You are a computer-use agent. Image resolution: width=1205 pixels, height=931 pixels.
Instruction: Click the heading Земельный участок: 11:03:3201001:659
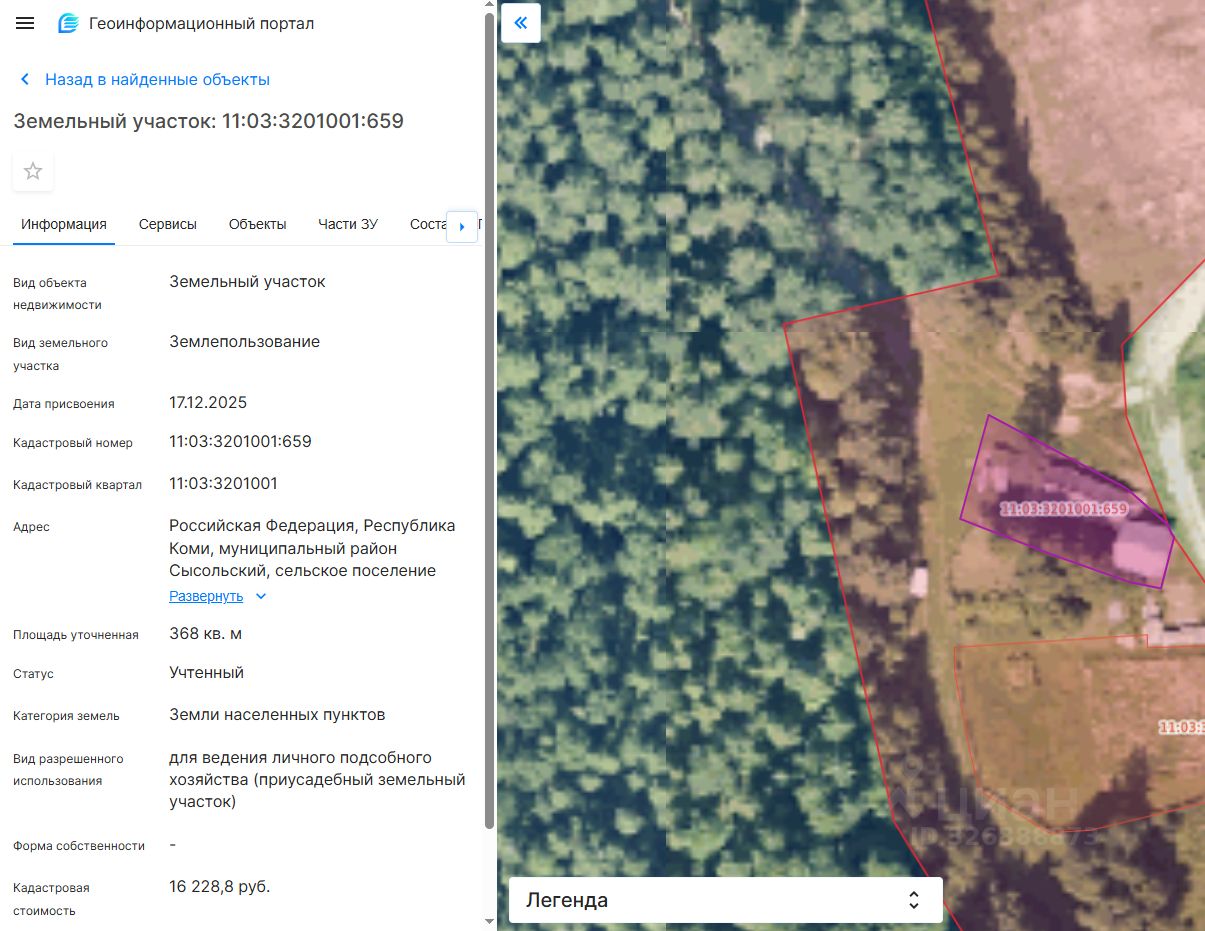(x=209, y=122)
